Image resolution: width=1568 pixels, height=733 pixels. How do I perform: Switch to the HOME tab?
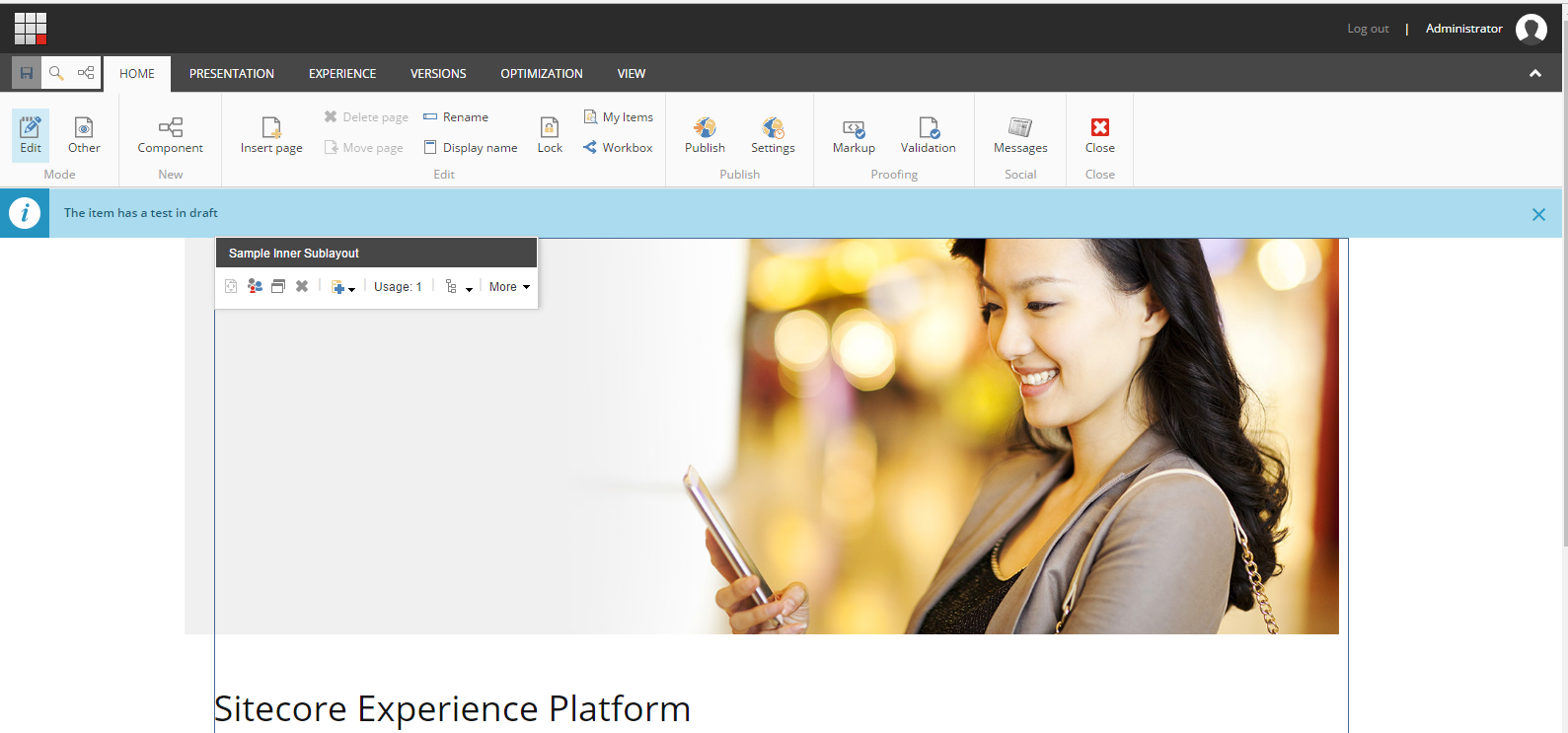(x=137, y=74)
